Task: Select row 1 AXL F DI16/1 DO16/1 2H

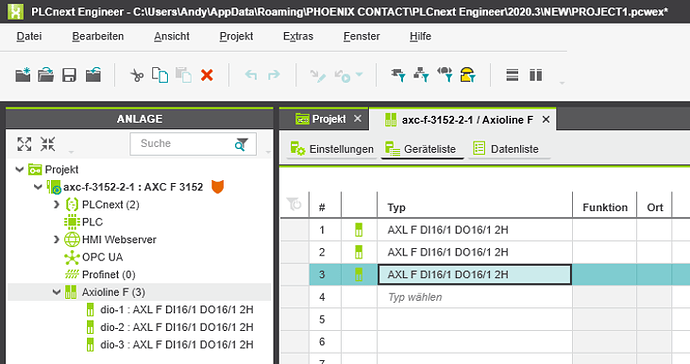Action: coord(474,230)
